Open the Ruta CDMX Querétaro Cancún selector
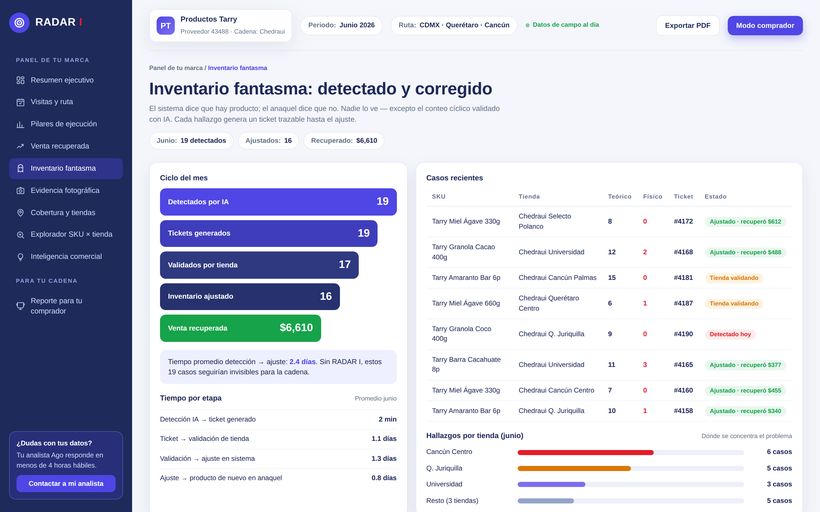The height and width of the screenshot is (512, 820). (454, 25)
